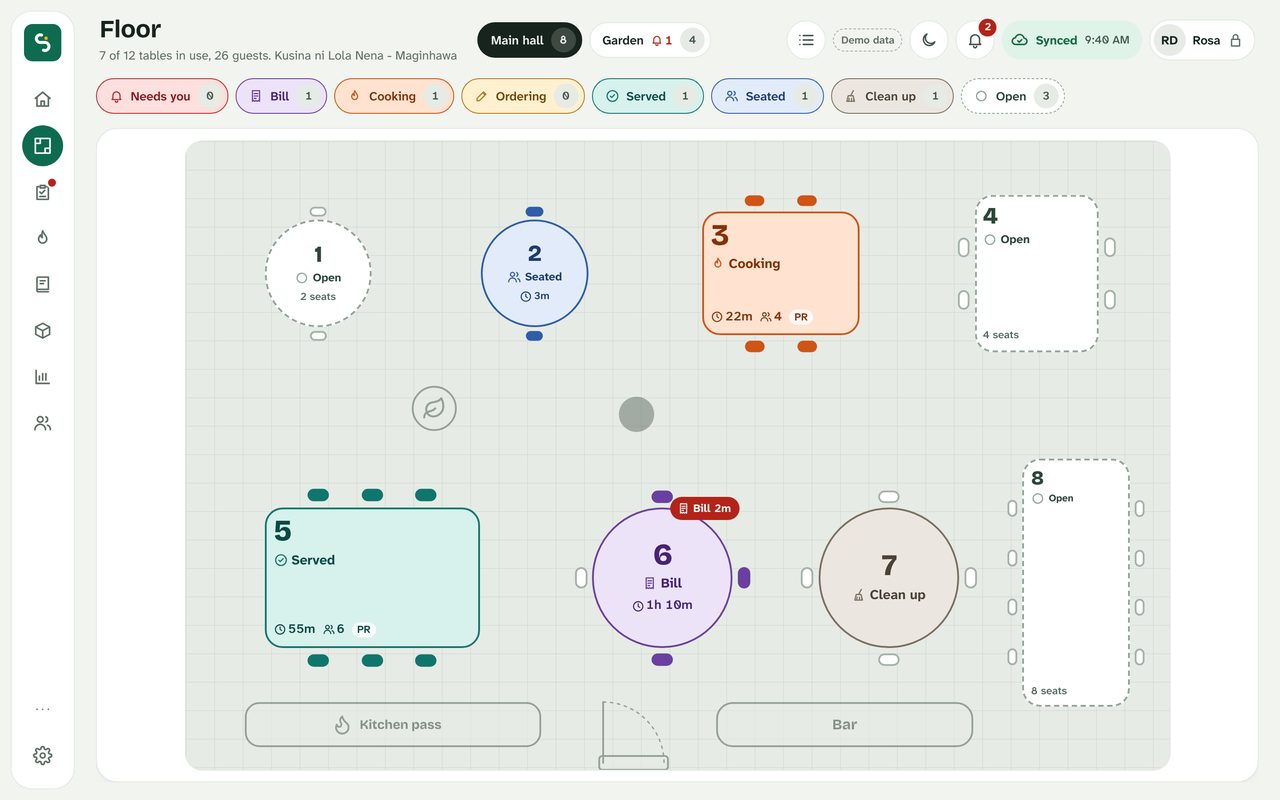
Task: Click the Bar area
Action: tap(845, 724)
